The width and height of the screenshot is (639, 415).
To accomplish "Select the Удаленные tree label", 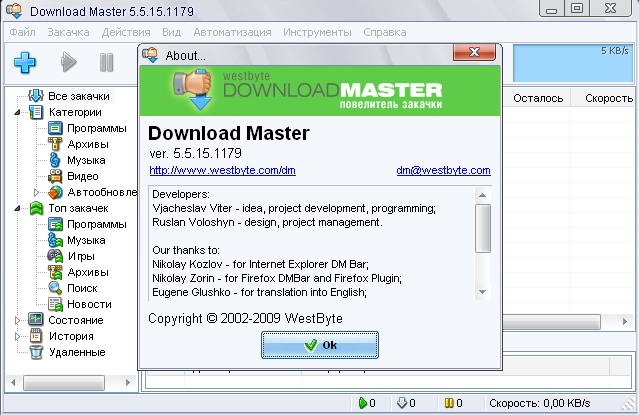I will [x=77, y=352].
